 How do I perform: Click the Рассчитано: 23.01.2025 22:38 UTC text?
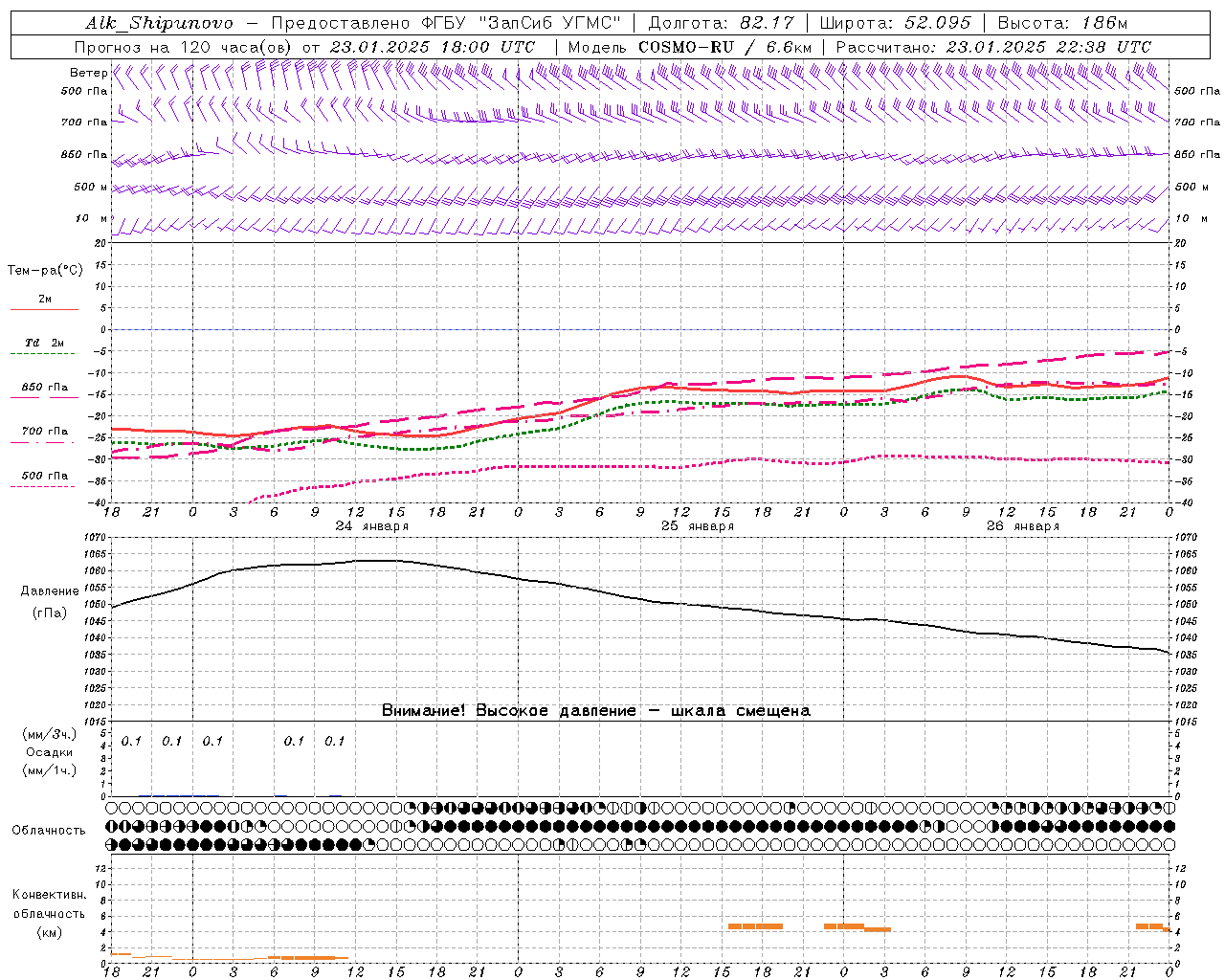click(x=993, y=47)
